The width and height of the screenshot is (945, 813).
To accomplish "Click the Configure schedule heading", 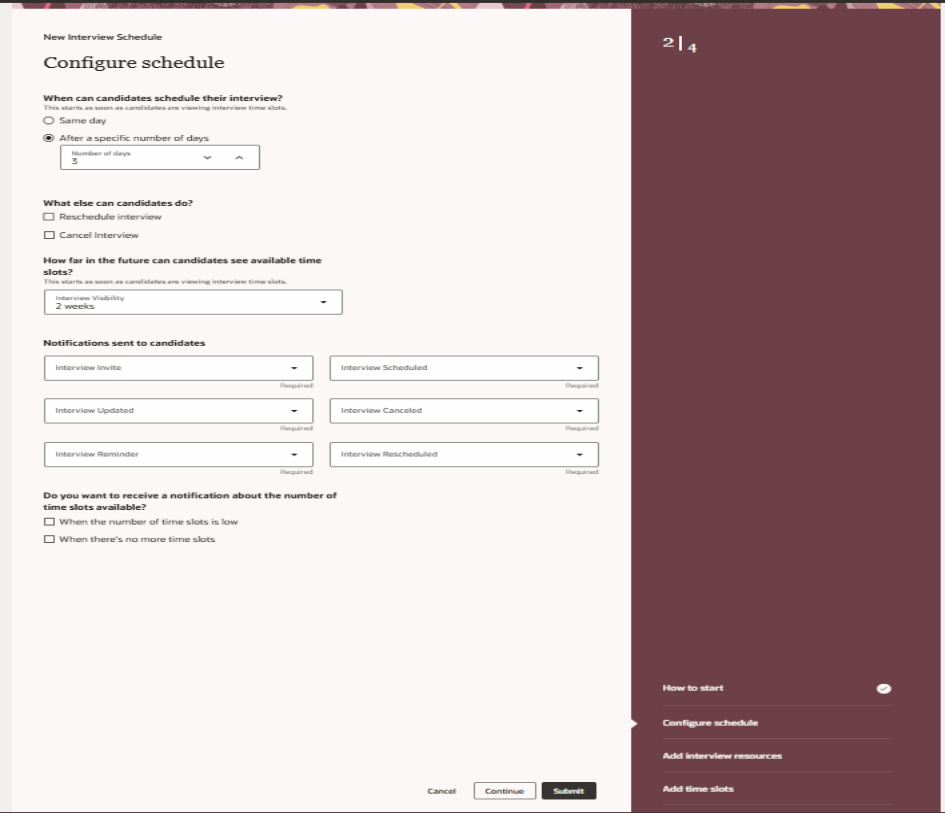I will click(134, 63).
